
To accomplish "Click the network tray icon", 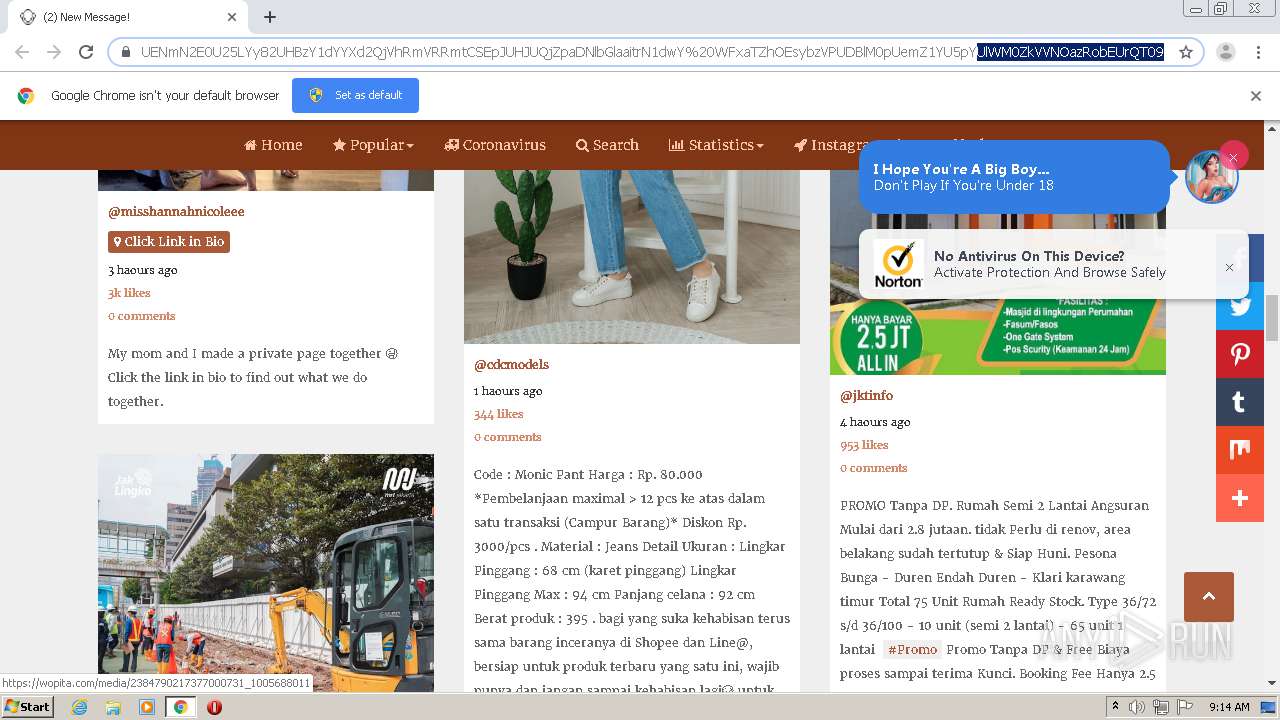I will click(x=1160, y=707).
